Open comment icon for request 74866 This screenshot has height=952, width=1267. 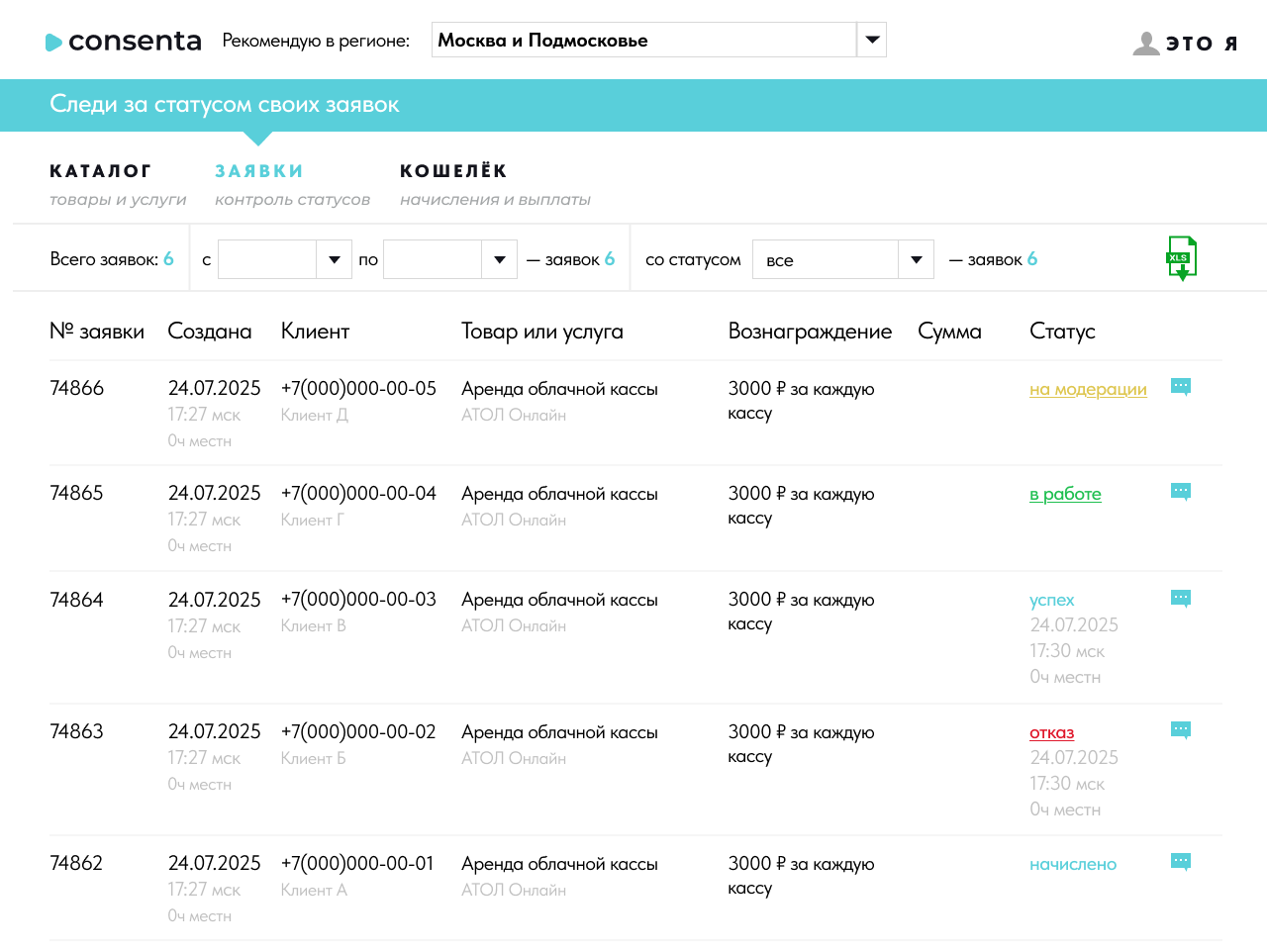[1181, 387]
